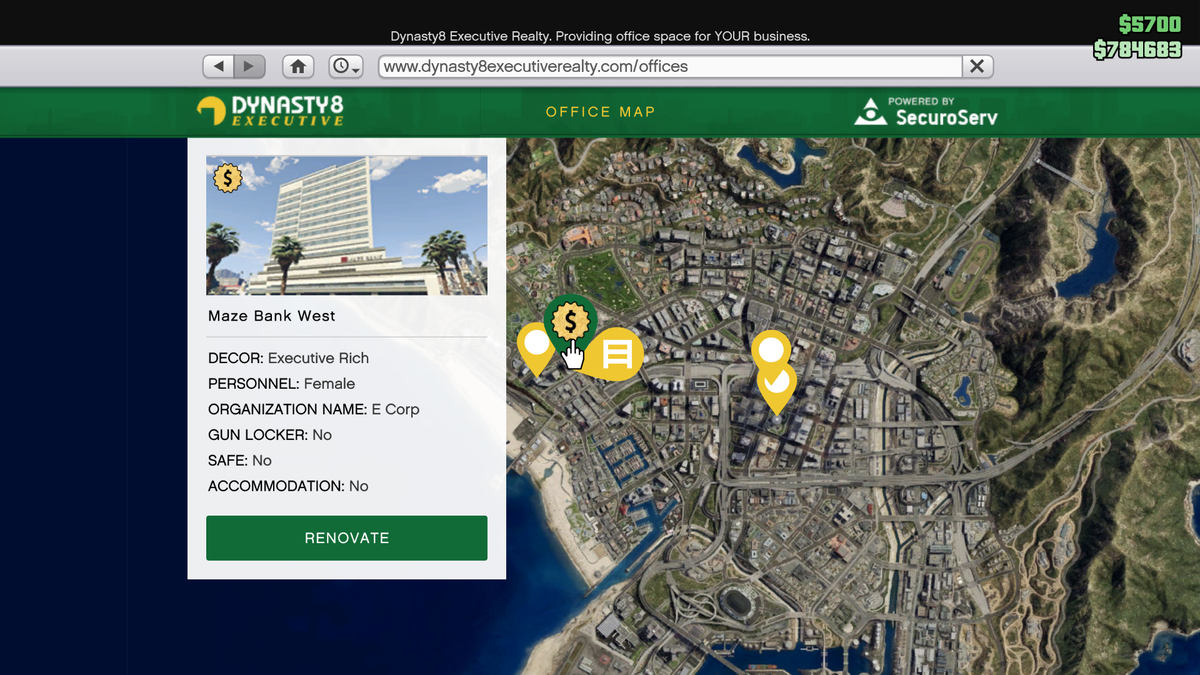The image size is (1200, 675).
Task: Open the OFFICE MAP tab
Action: 601,112
